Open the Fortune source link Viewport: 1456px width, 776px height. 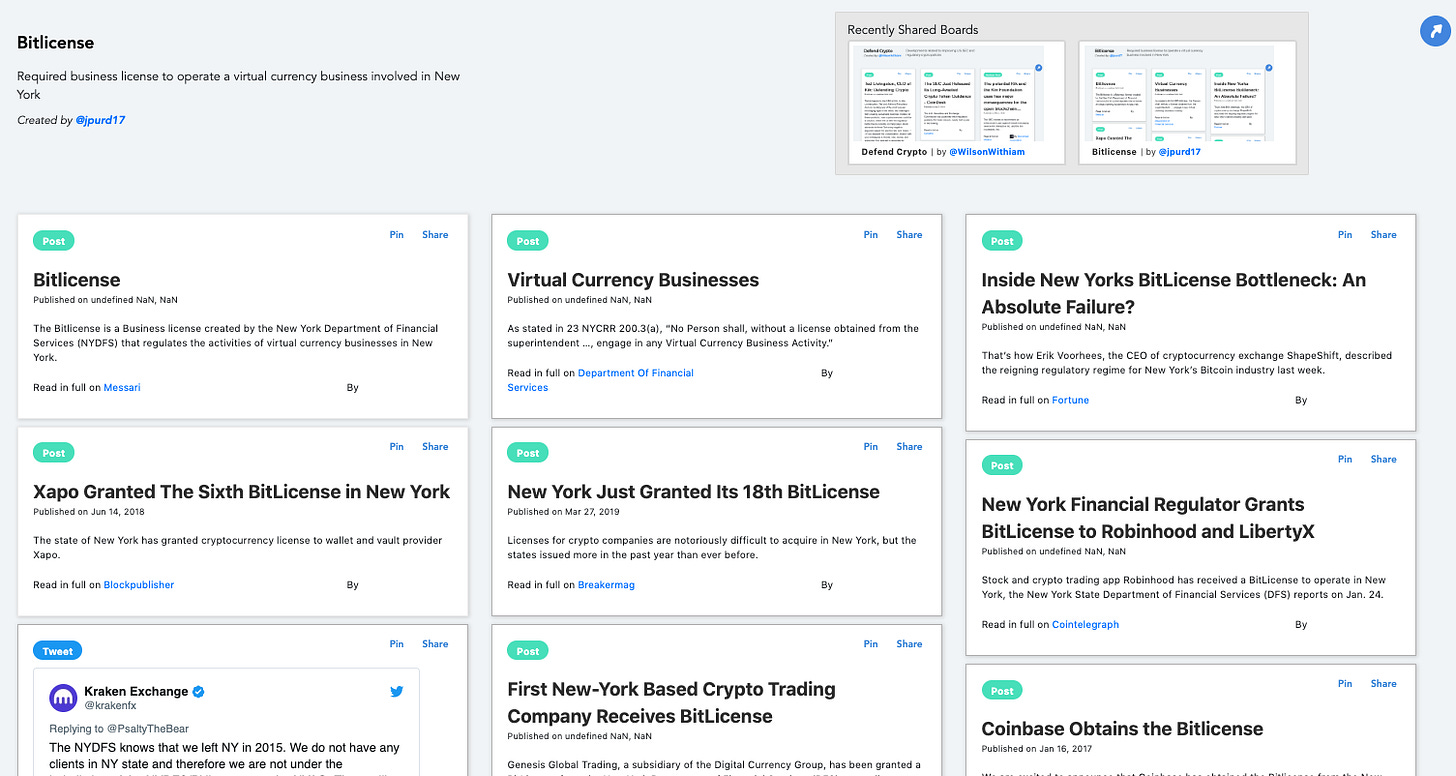pos(1070,400)
